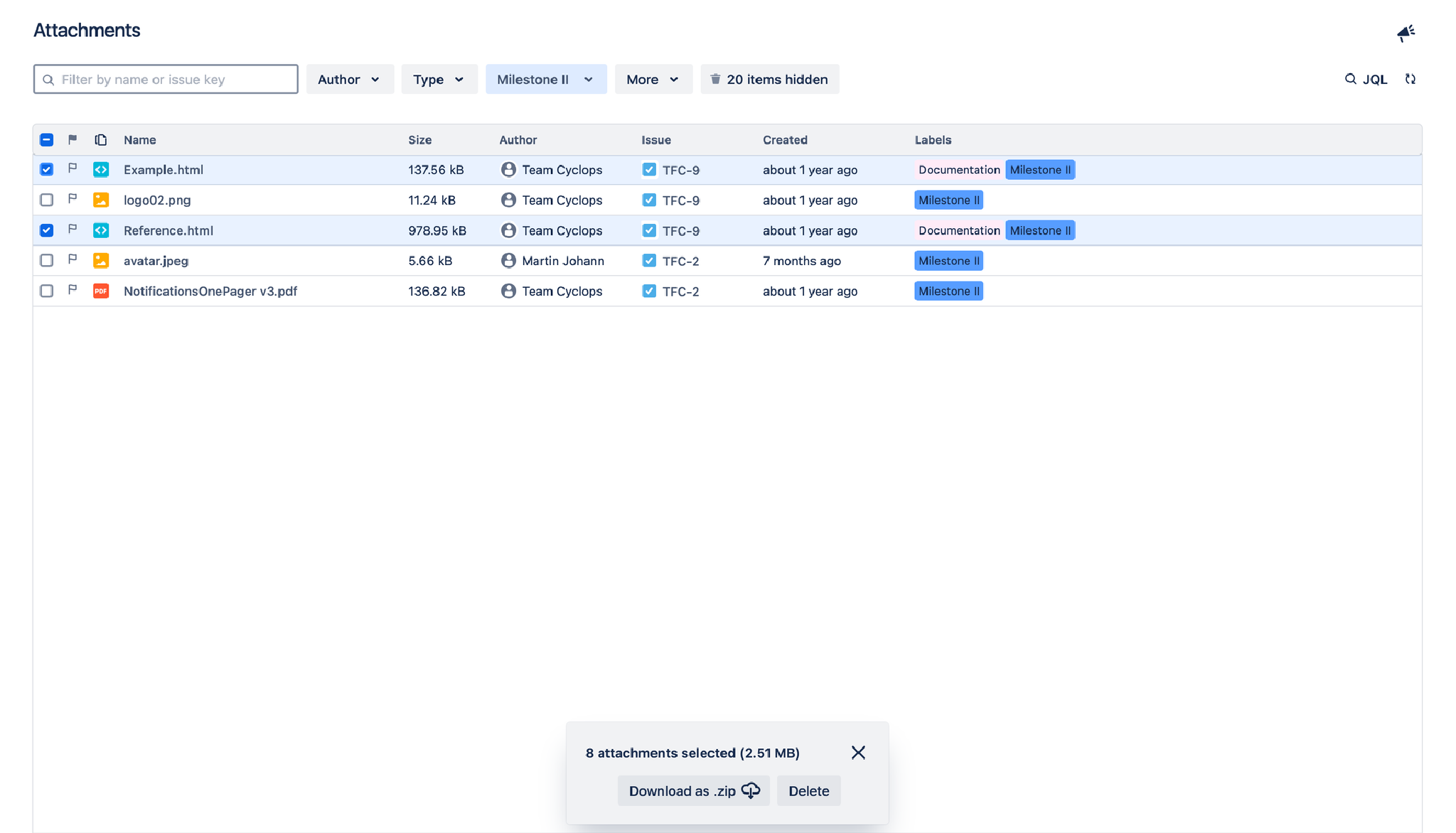Screen dimensions: 1456x833
Task: Click Download as .zip button
Action: 693,791
